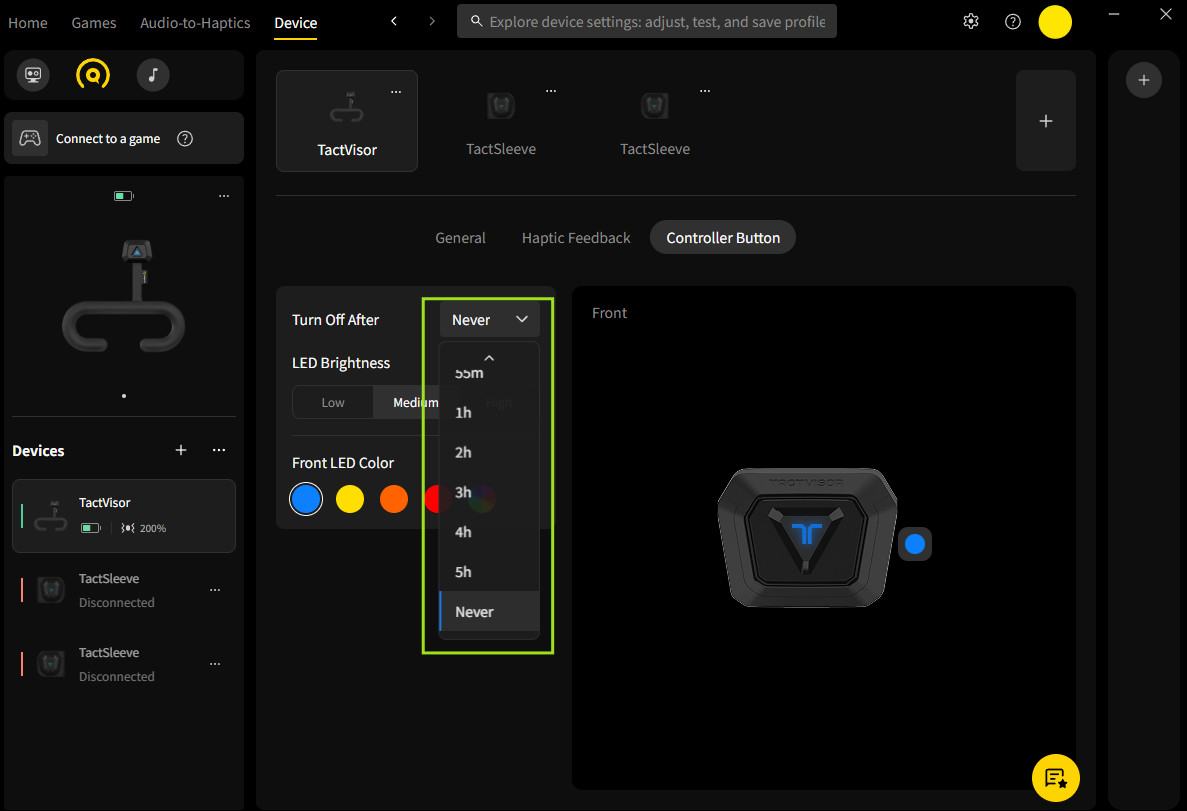Open the Home tab

click(x=28, y=23)
